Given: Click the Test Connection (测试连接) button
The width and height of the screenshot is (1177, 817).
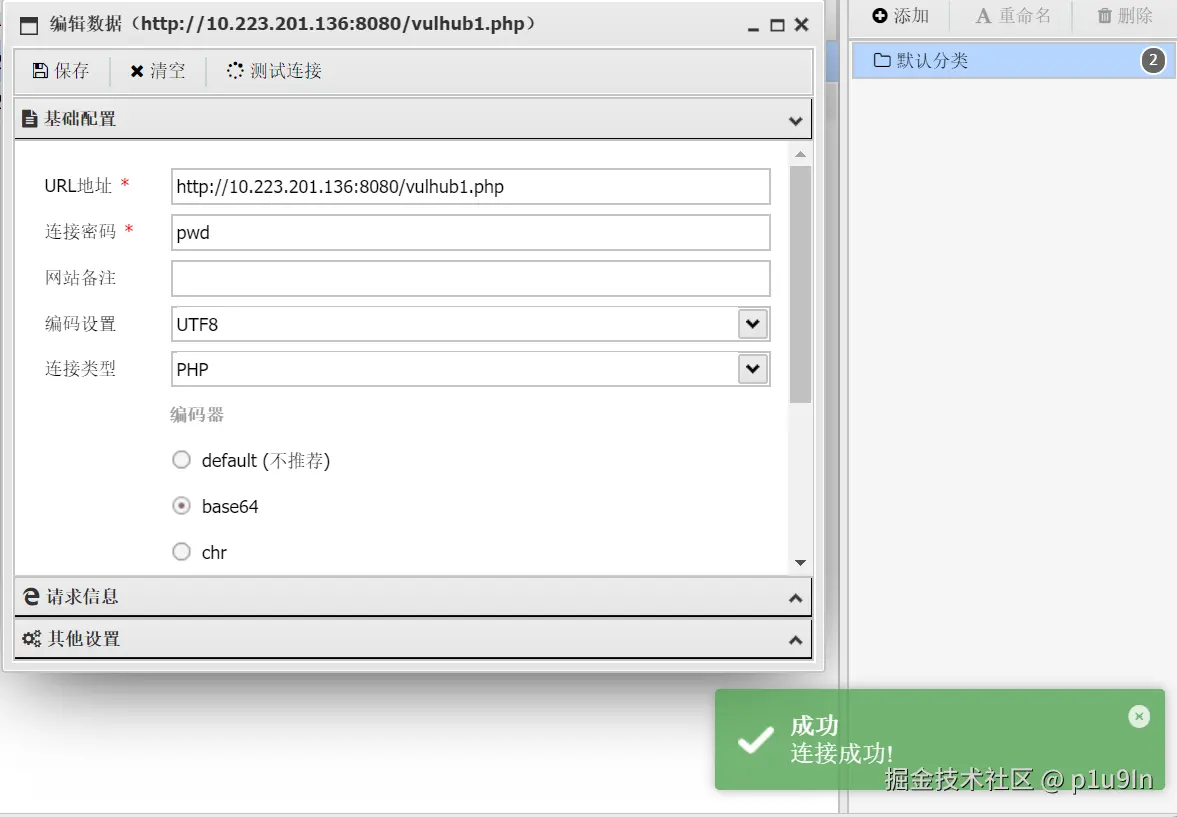Looking at the screenshot, I should 274,71.
